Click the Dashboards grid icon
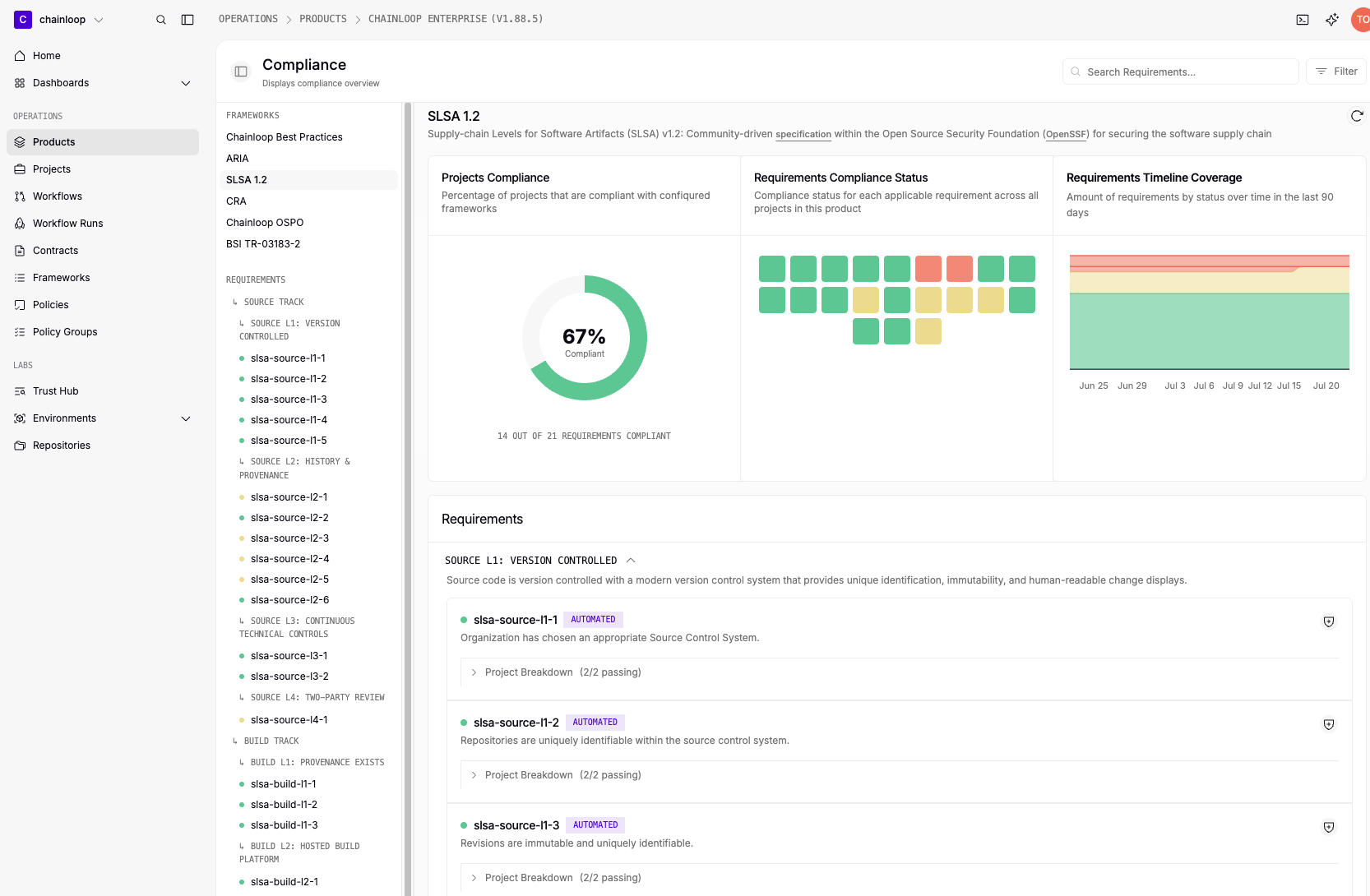Screen dimensions: 1370x896 pos(20,83)
